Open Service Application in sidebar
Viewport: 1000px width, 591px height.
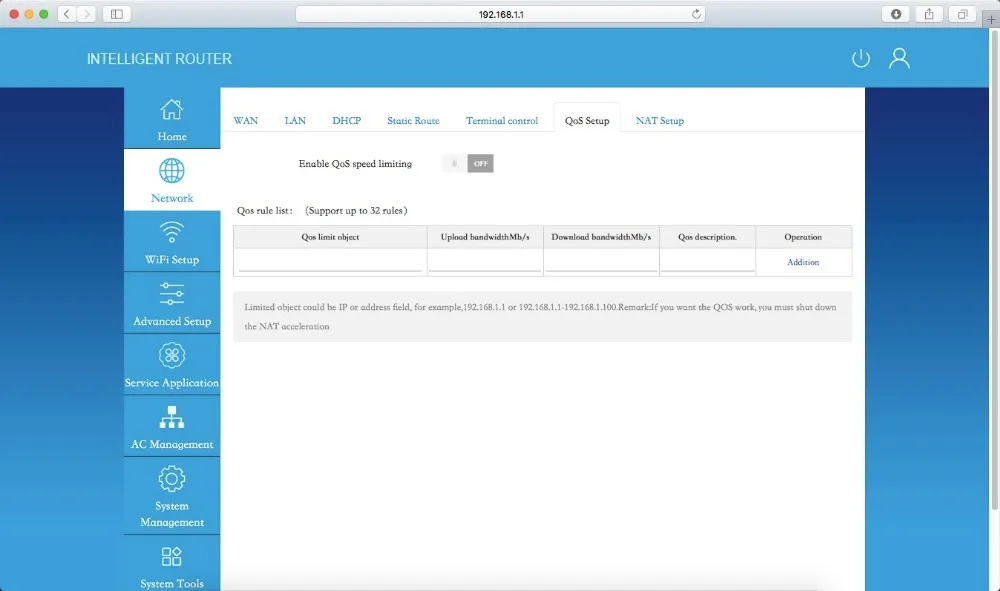tap(172, 365)
